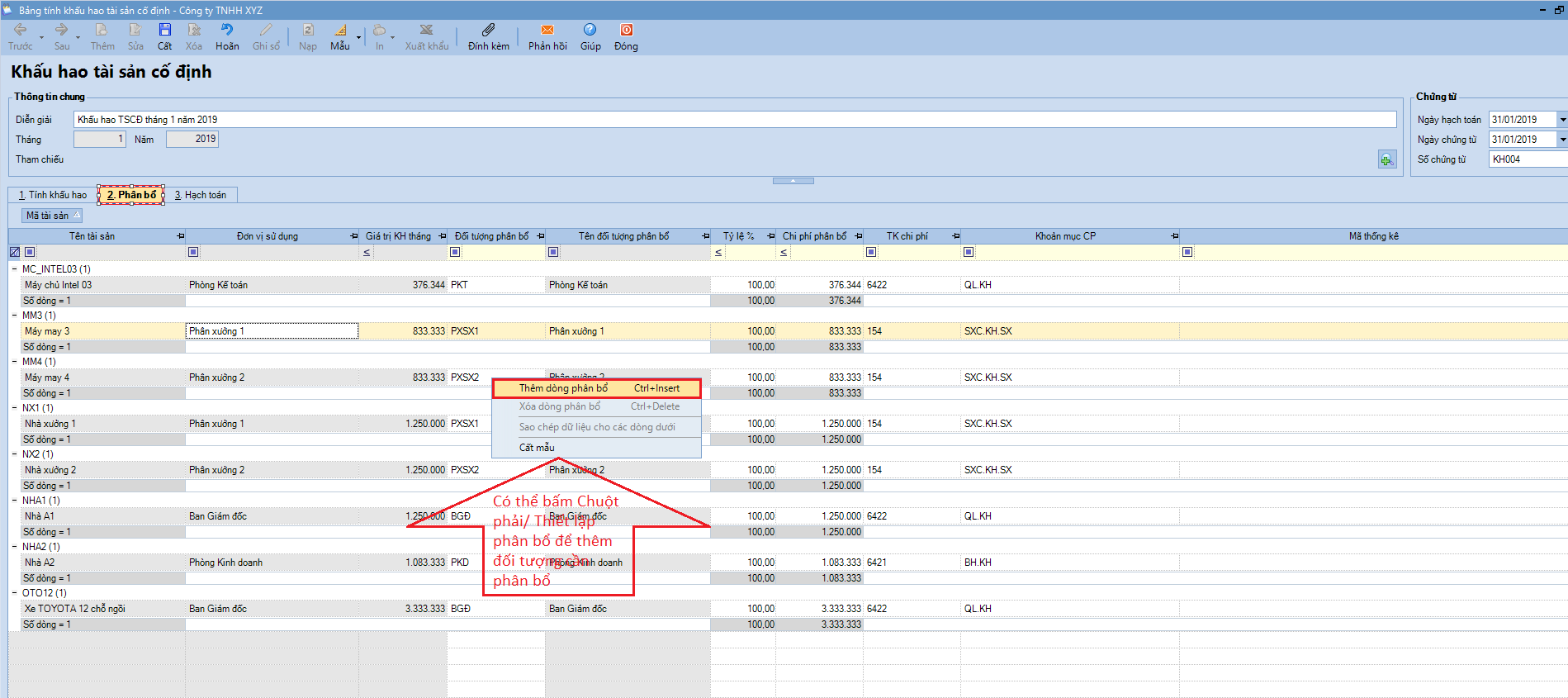Pin the Đơn vị sử dụng column header
Screen dimensions: 1568x698
[354, 236]
